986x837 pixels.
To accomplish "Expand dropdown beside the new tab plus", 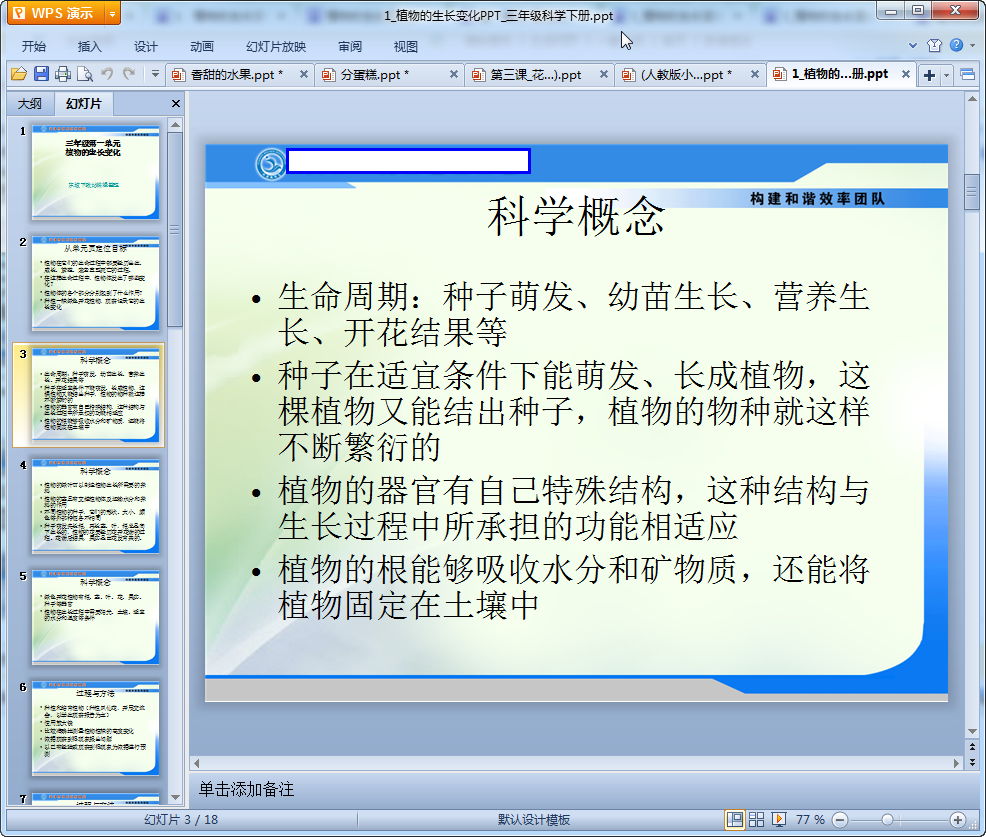I will tap(946, 76).
